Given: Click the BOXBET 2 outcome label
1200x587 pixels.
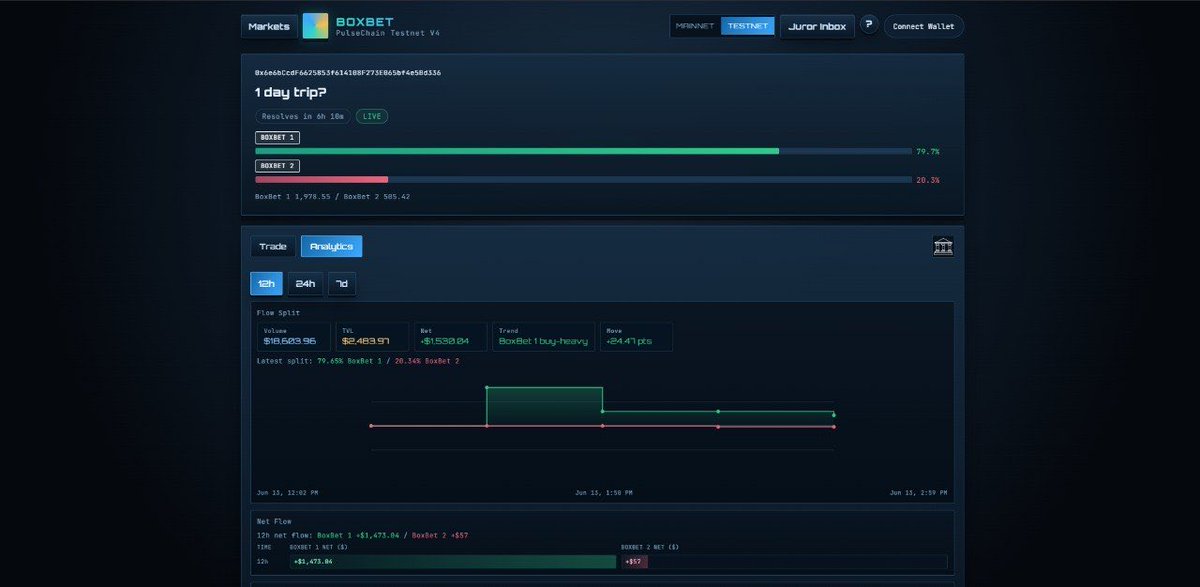Looking at the screenshot, I should [277, 166].
